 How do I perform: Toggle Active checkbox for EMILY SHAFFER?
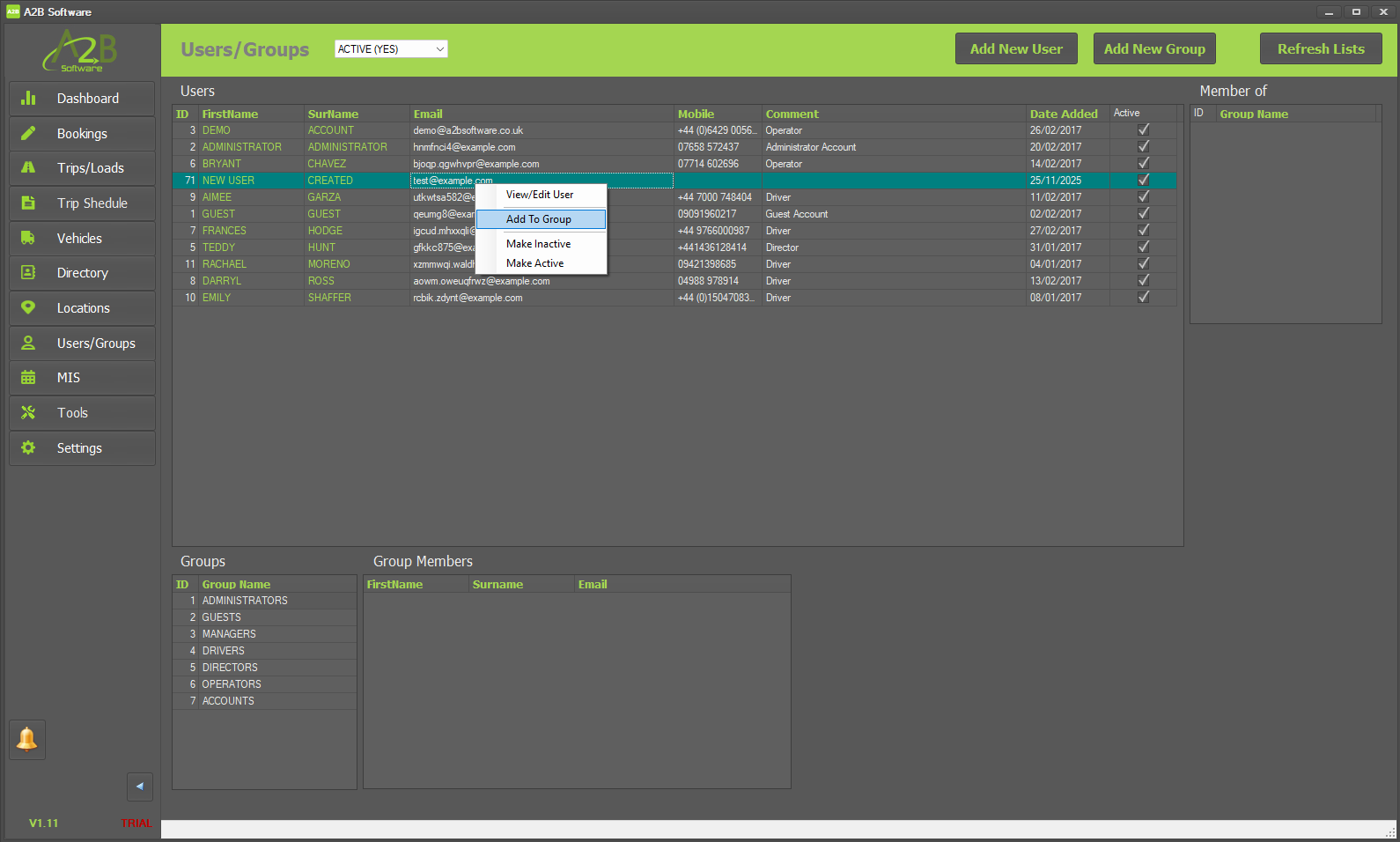(1143, 297)
